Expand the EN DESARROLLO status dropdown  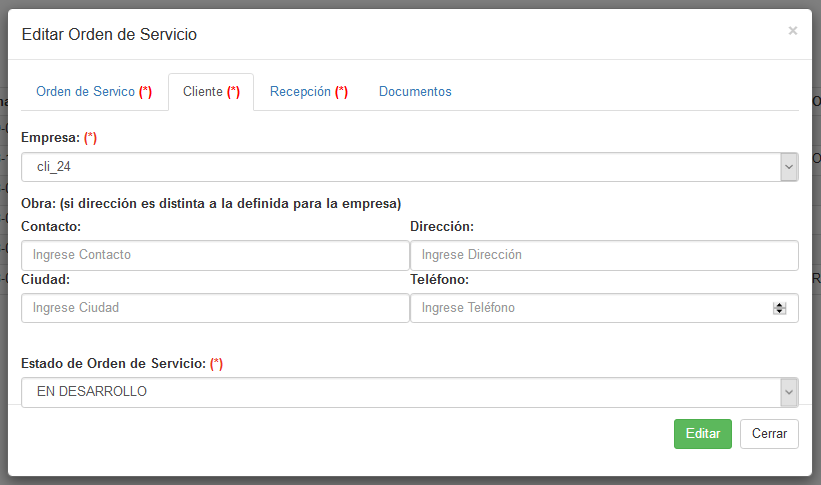pyautogui.click(x=400, y=392)
